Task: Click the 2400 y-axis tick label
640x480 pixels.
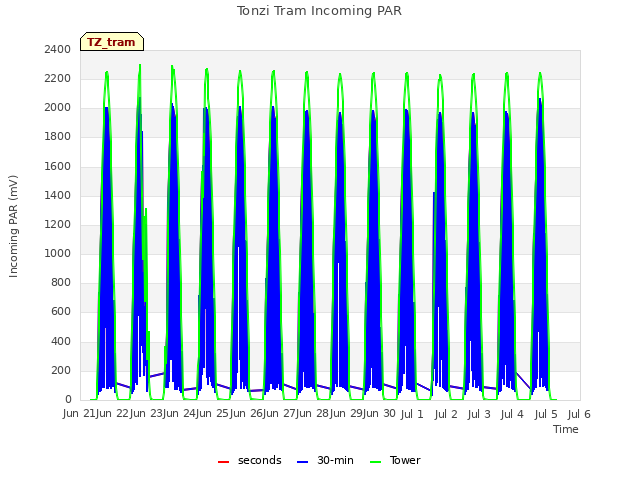Action: click(x=58, y=49)
